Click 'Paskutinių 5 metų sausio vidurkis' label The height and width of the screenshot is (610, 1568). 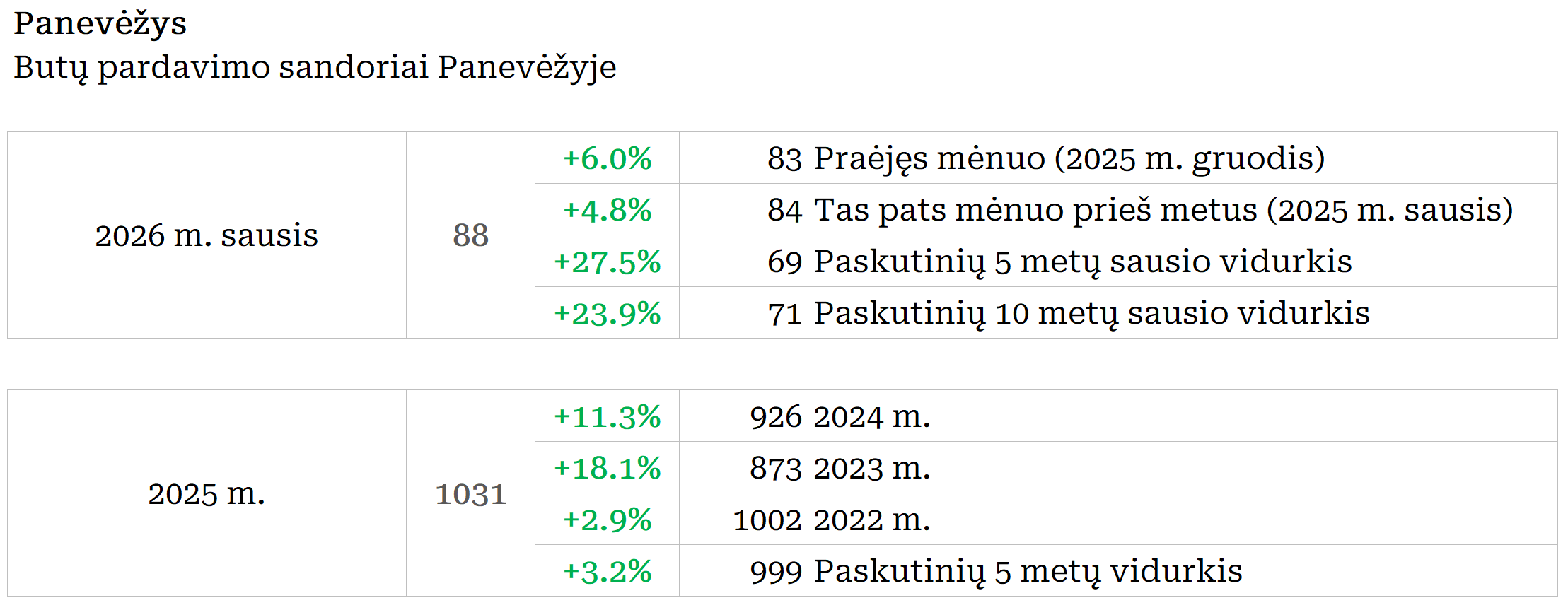[x=1082, y=262]
